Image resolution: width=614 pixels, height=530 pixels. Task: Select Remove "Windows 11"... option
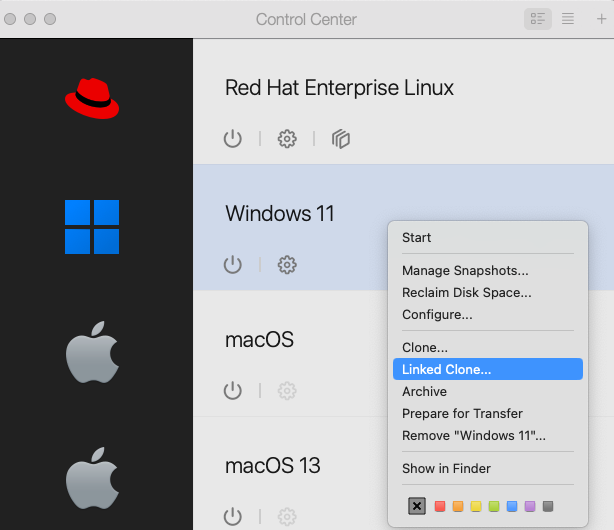(474, 436)
